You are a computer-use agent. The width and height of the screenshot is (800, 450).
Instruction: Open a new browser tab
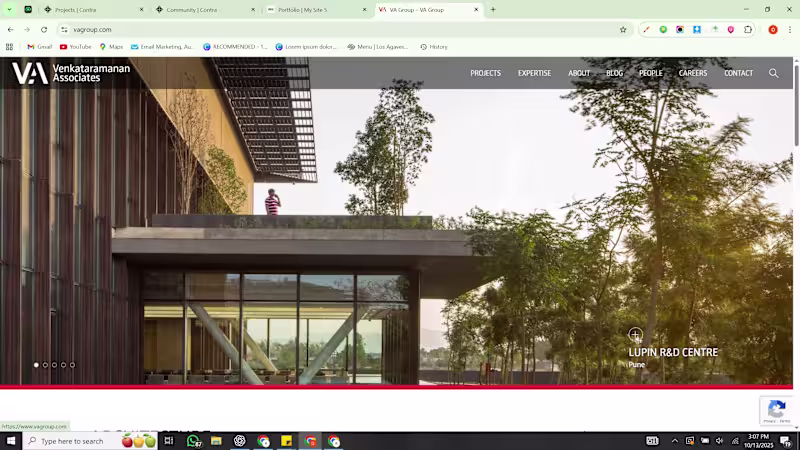click(x=493, y=9)
